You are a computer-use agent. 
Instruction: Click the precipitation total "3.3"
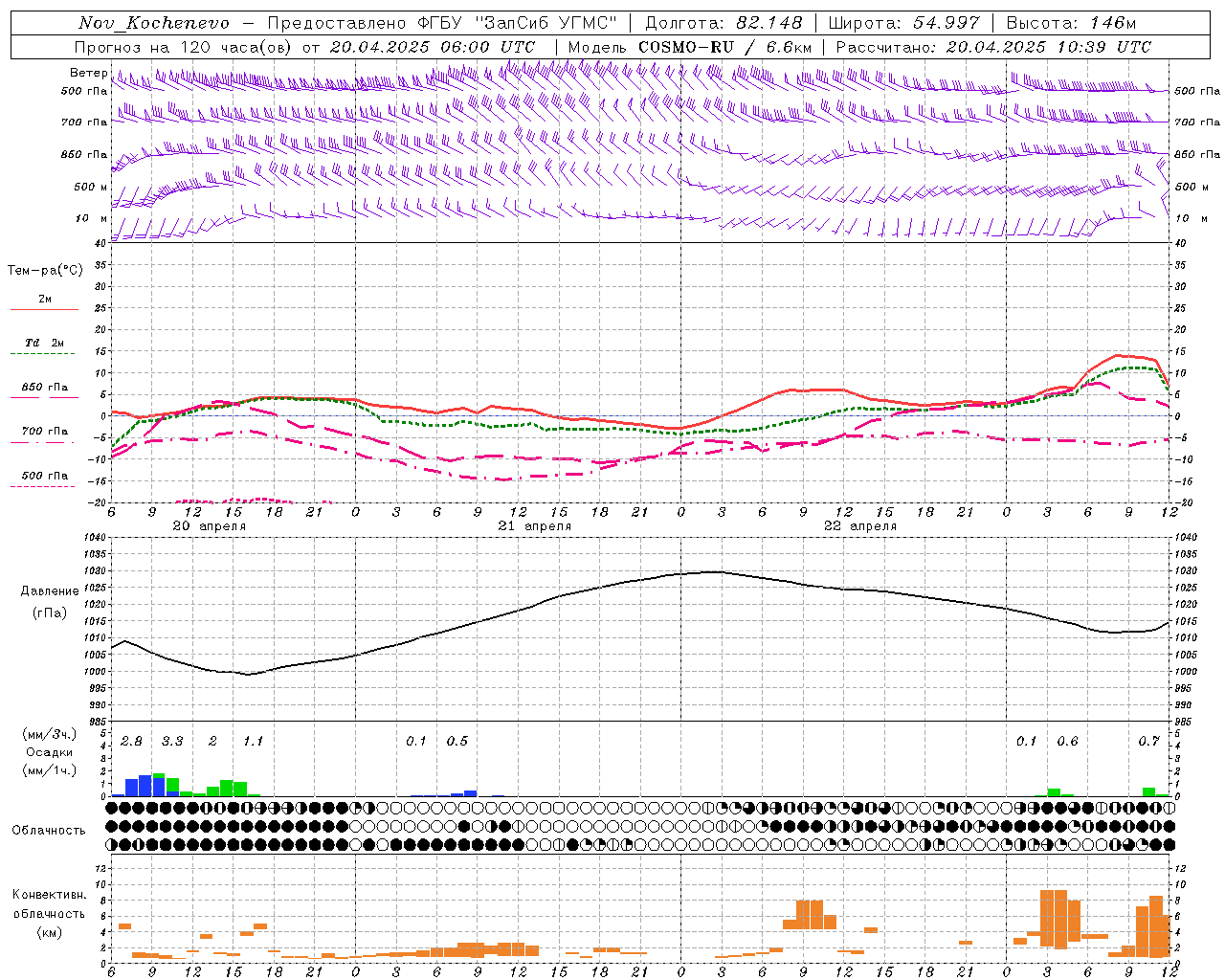tap(172, 742)
